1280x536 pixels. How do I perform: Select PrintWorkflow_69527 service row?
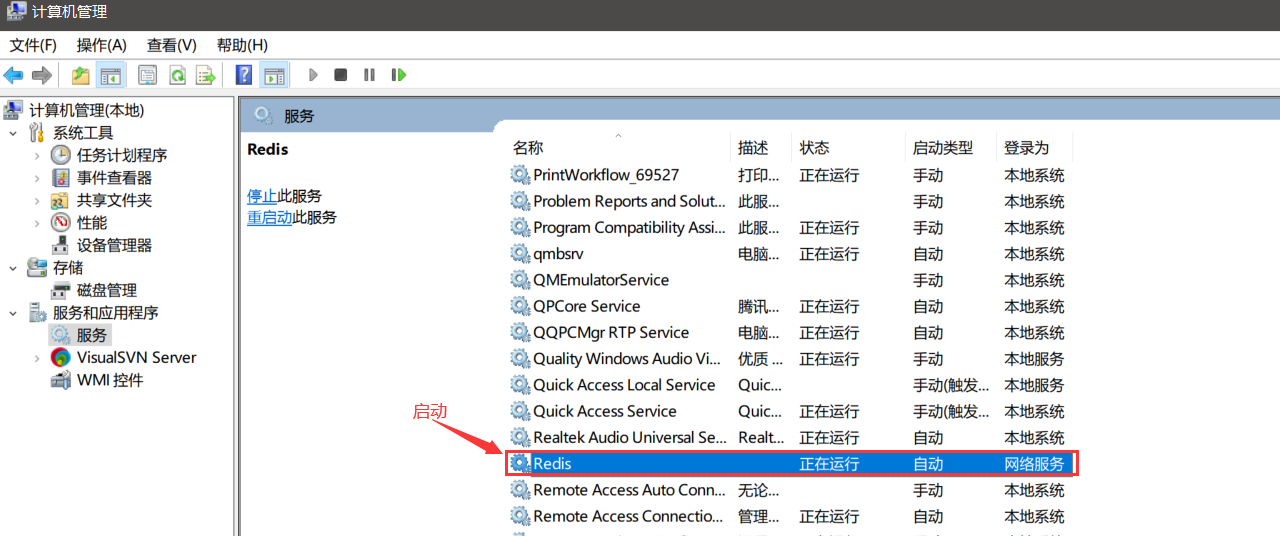point(790,175)
